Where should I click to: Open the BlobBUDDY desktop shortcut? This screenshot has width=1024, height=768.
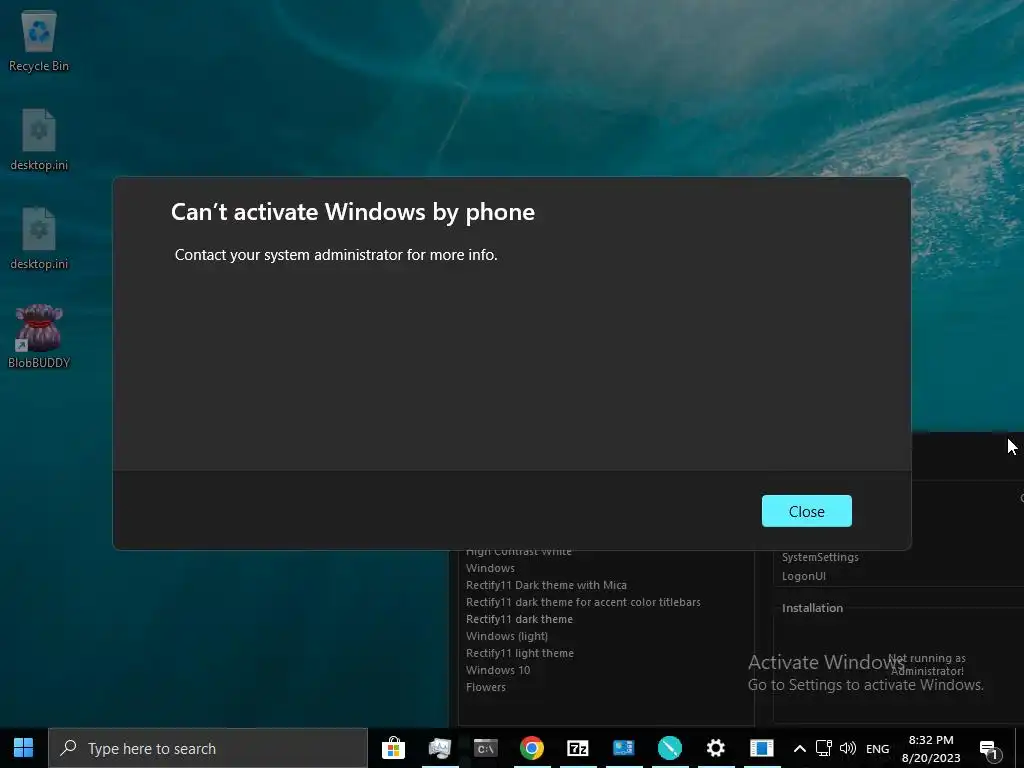click(x=39, y=336)
